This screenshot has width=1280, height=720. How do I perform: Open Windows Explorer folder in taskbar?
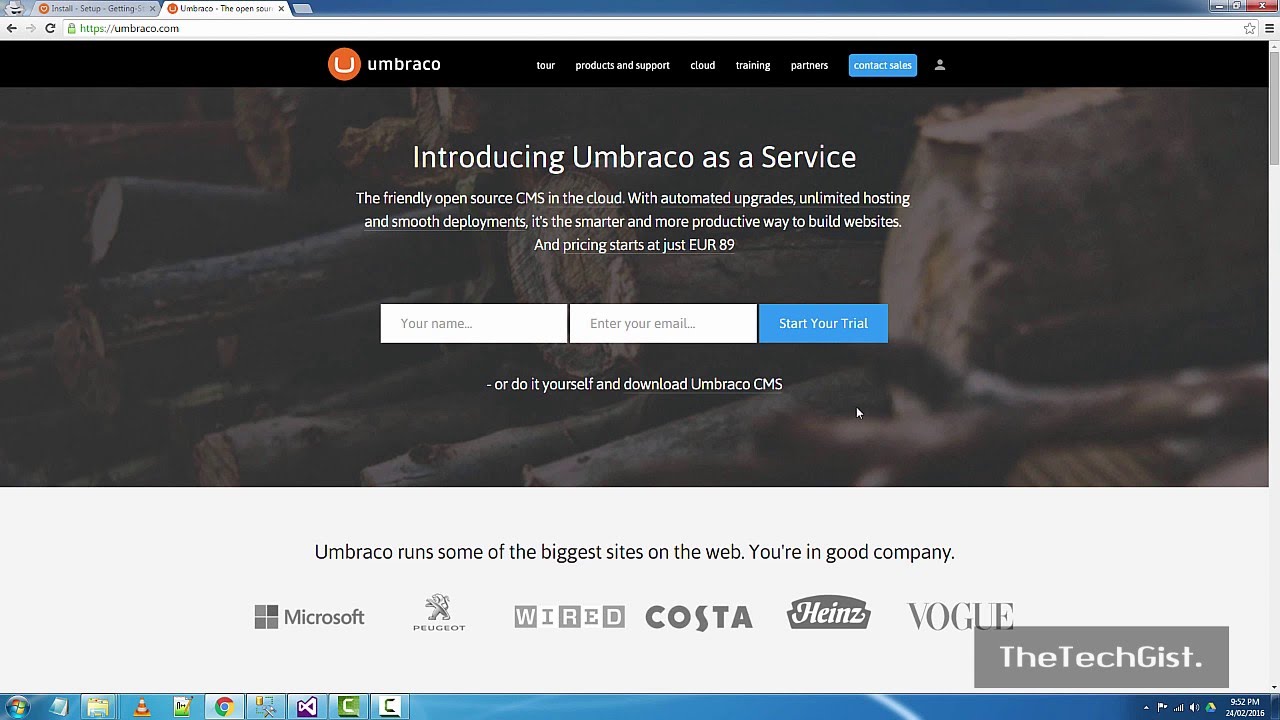coord(97,707)
